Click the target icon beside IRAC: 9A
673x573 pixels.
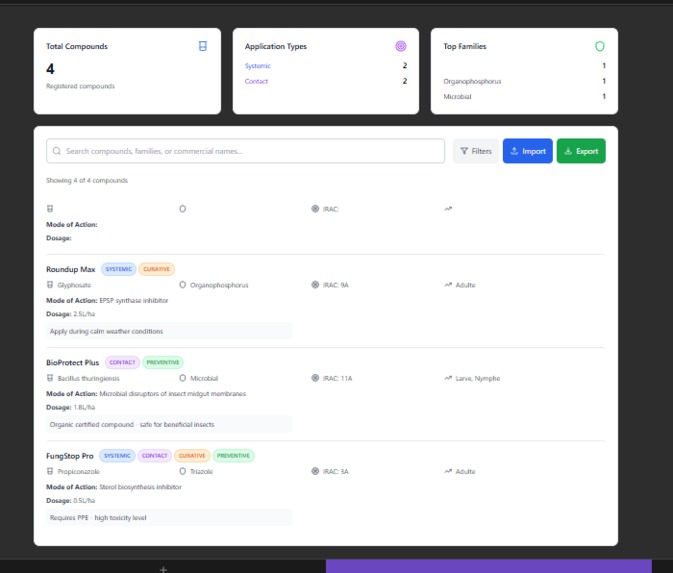coord(315,285)
